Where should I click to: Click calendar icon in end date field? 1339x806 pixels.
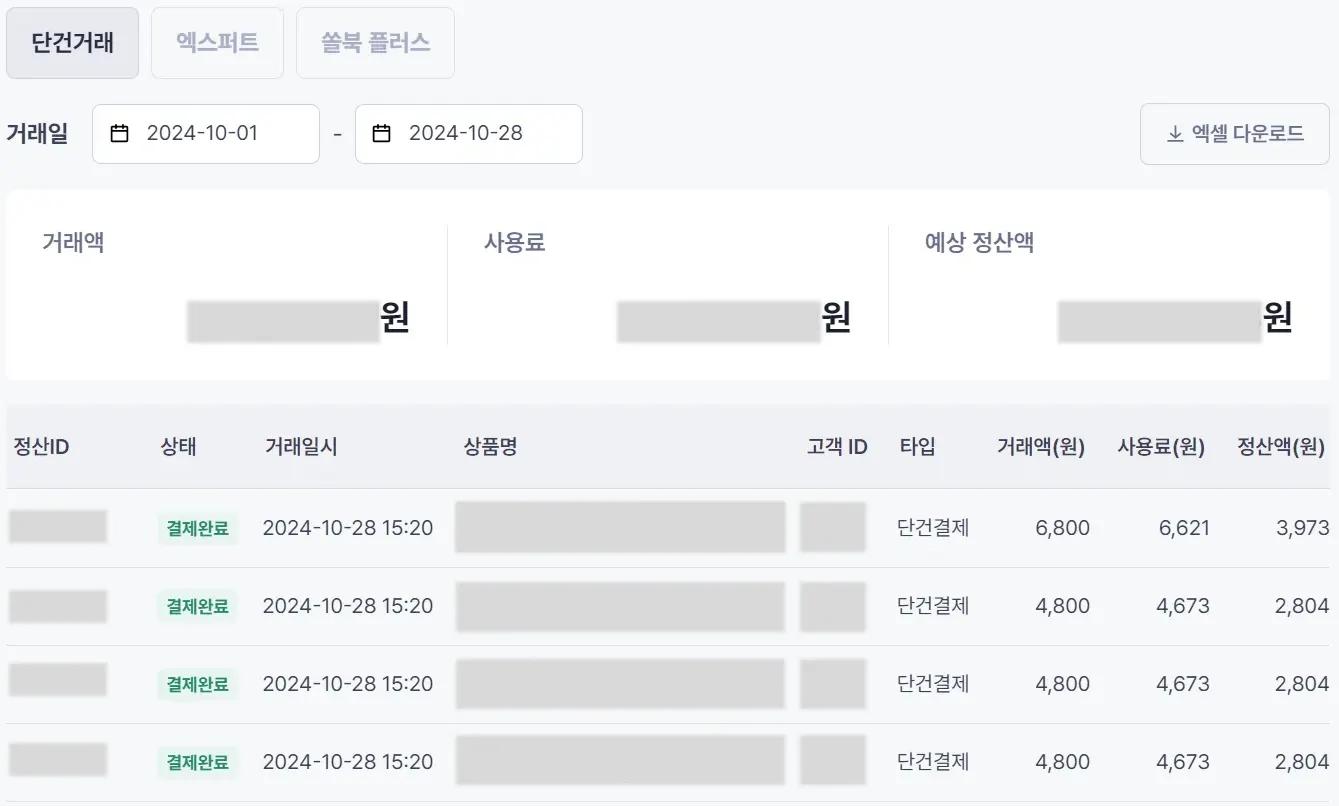(381, 133)
